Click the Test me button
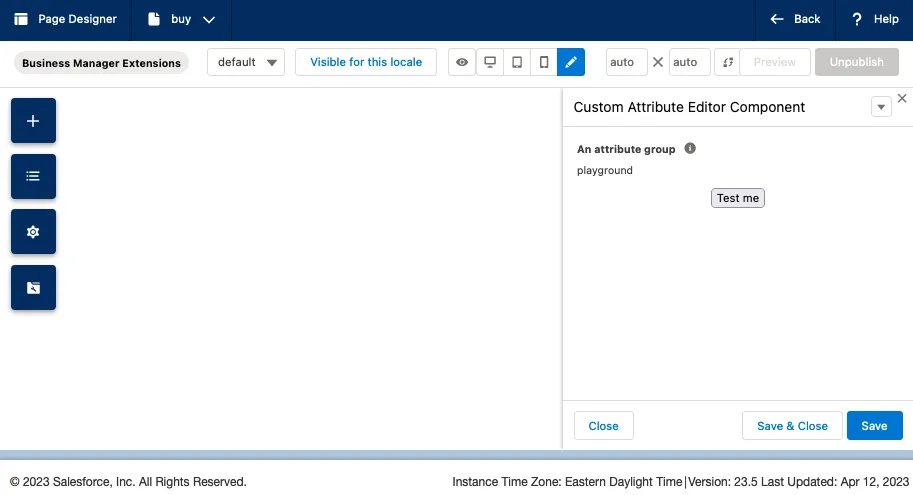913x495 pixels. (x=738, y=198)
